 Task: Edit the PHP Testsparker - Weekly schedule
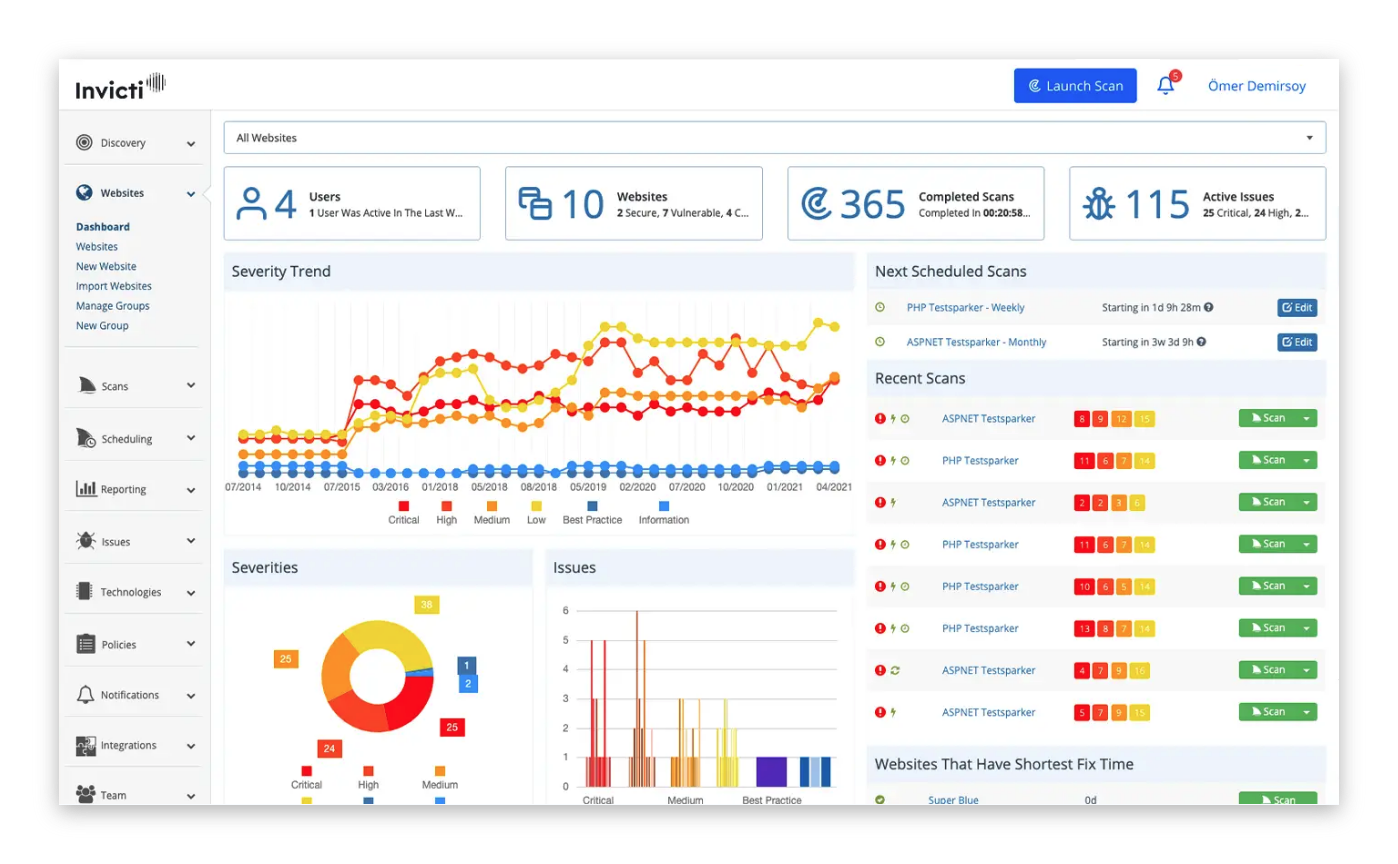click(x=1297, y=308)
